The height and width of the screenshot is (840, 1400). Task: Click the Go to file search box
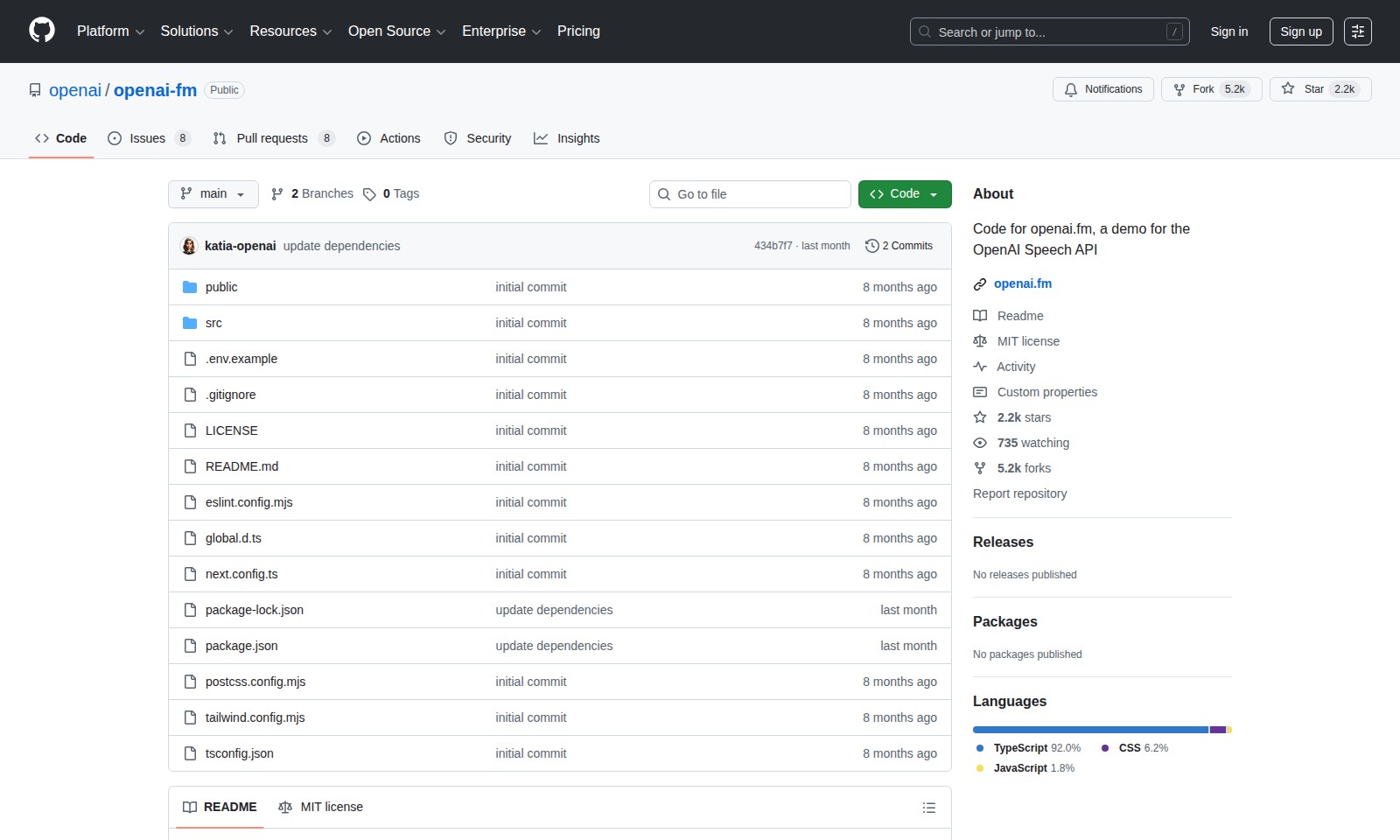coord(750,194)
